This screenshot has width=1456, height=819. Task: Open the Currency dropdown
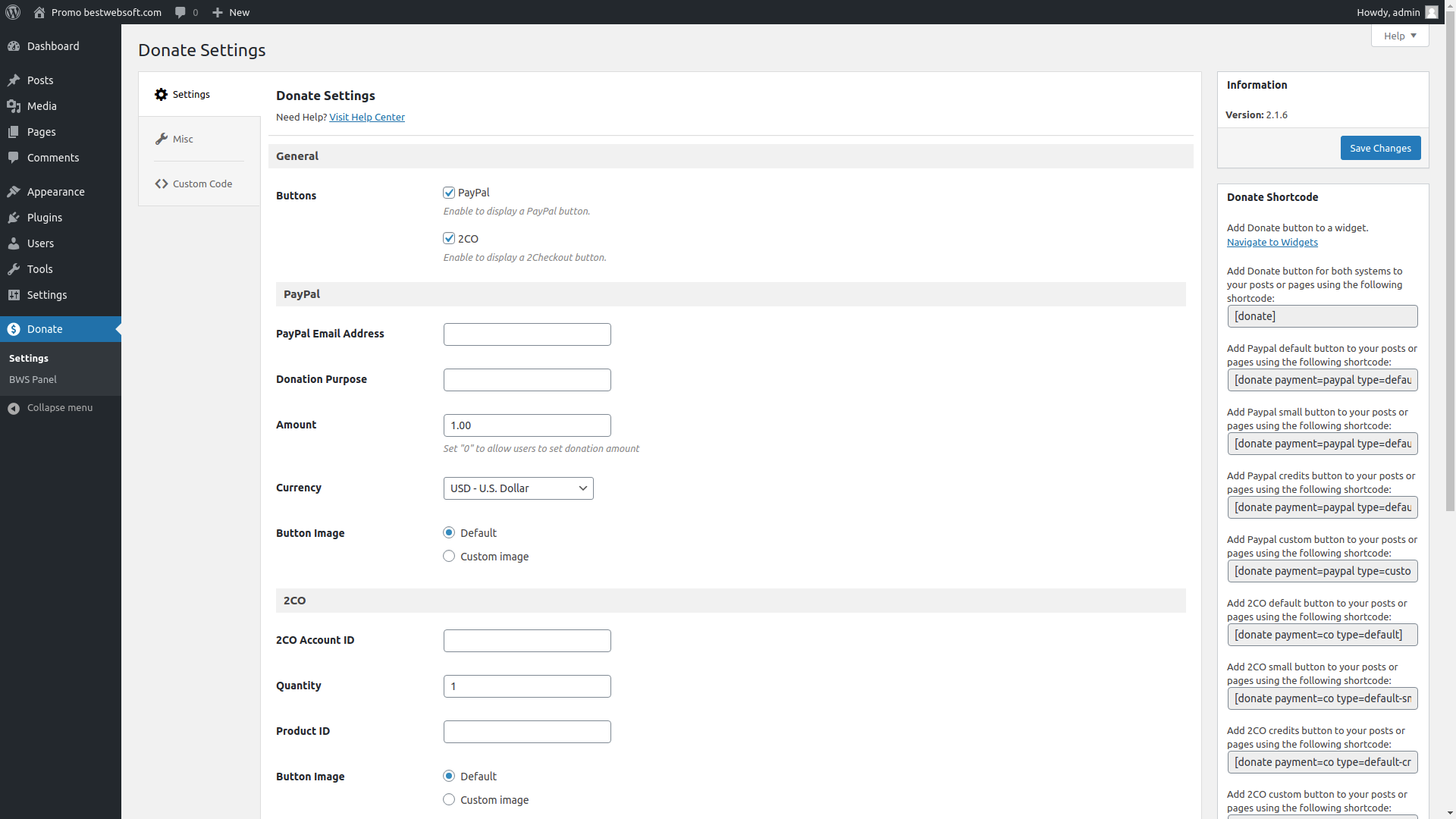519,488
